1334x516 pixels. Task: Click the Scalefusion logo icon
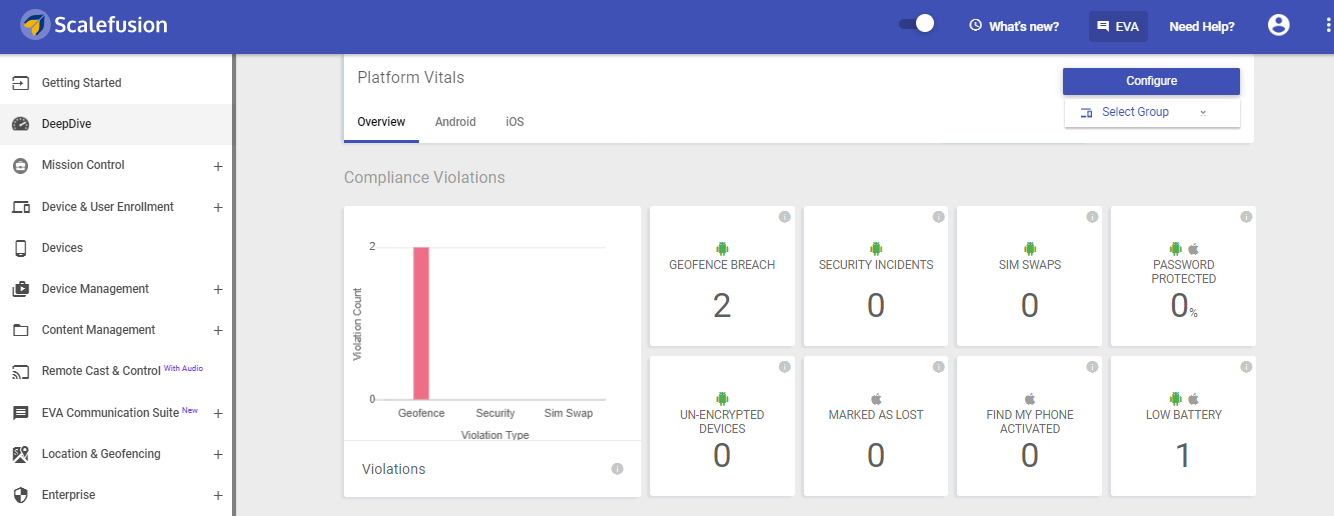pyautogui.click(x=35, y=25)
